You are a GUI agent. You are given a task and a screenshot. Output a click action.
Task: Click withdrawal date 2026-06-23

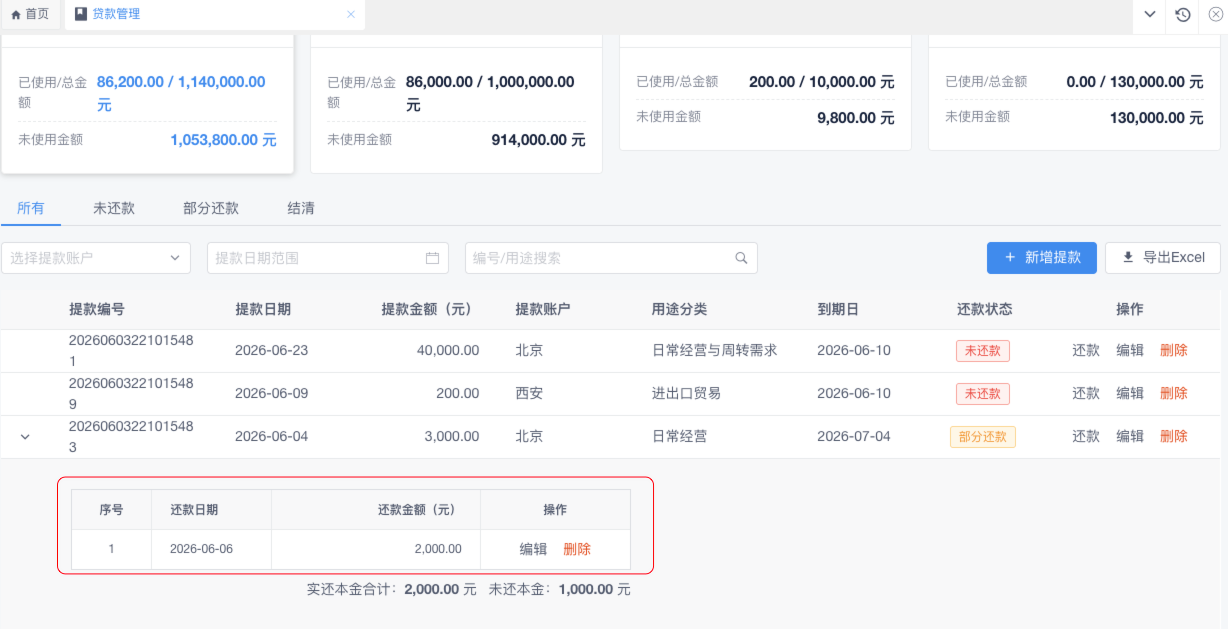coord(272,351)
